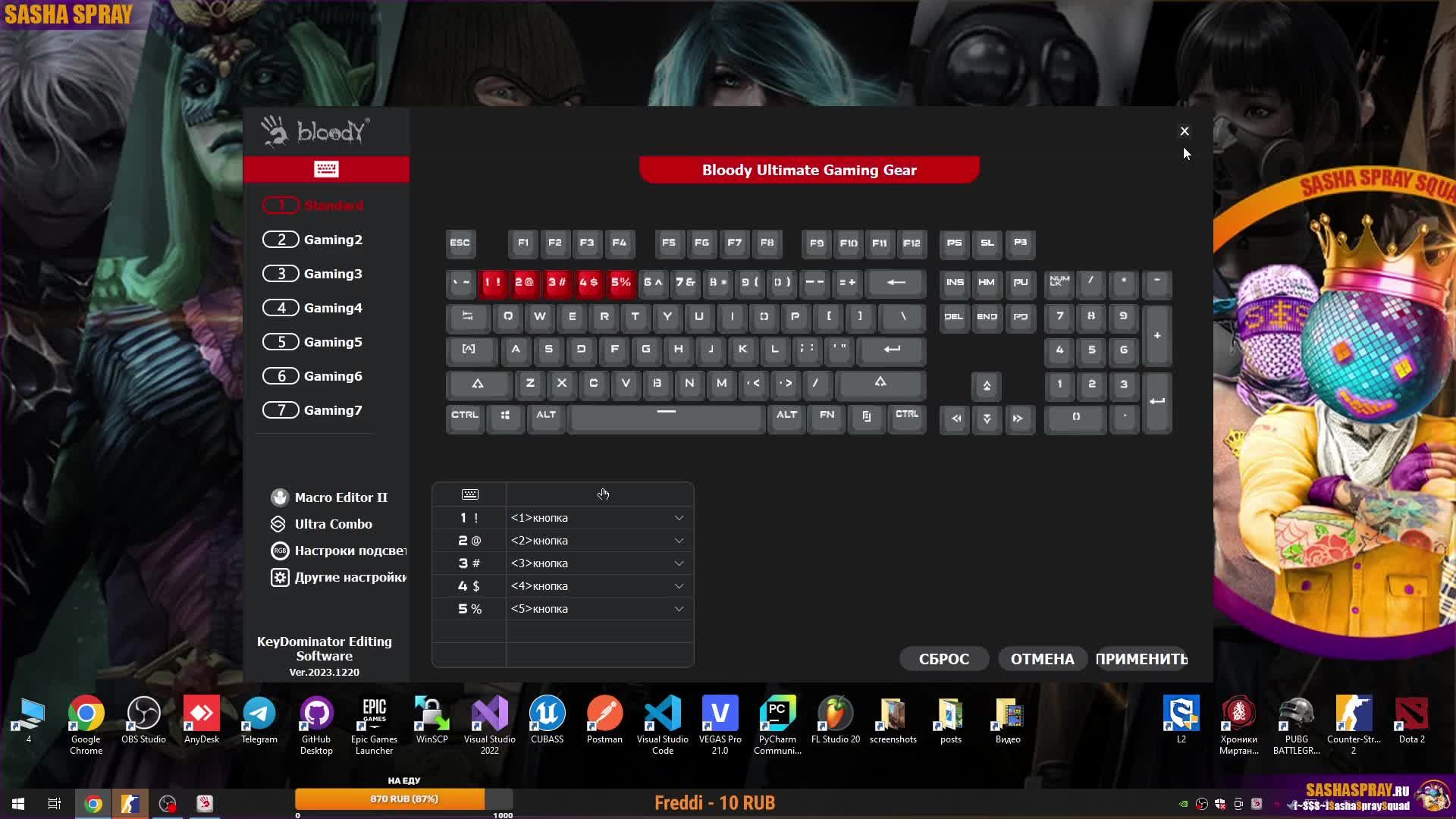Click keyboard icon in table header
Image resolution: width=1456 pixels, height=819 pixels.
point(469,494)
